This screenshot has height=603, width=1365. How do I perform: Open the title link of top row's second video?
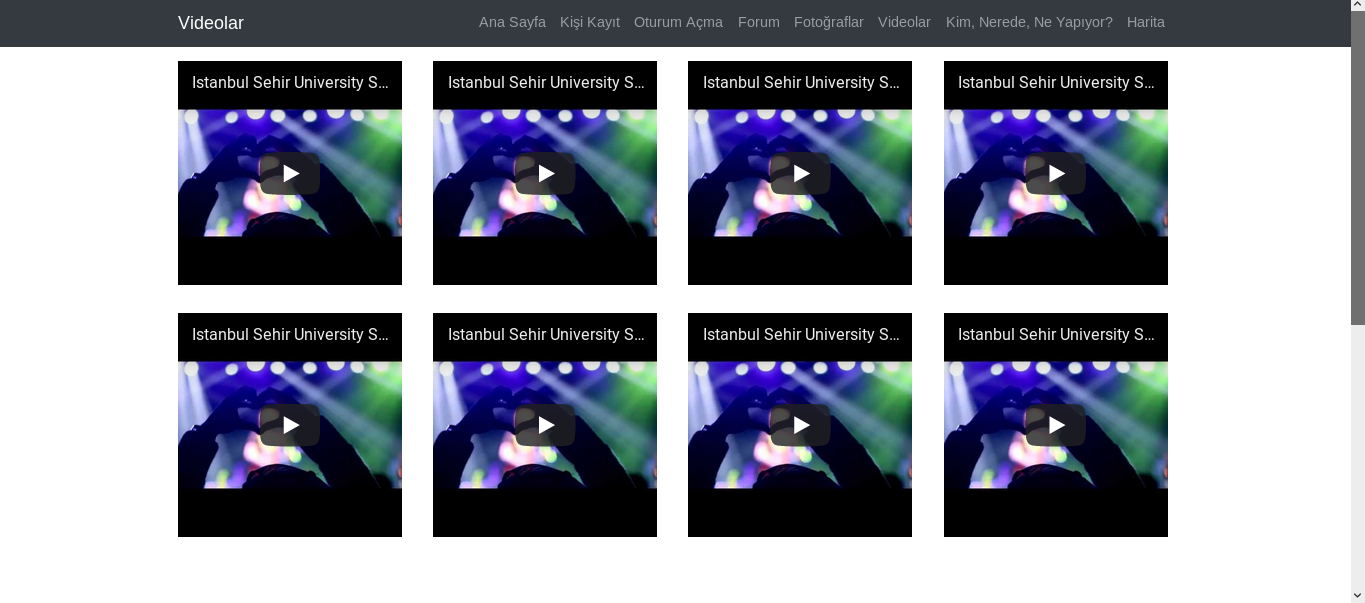546,83
